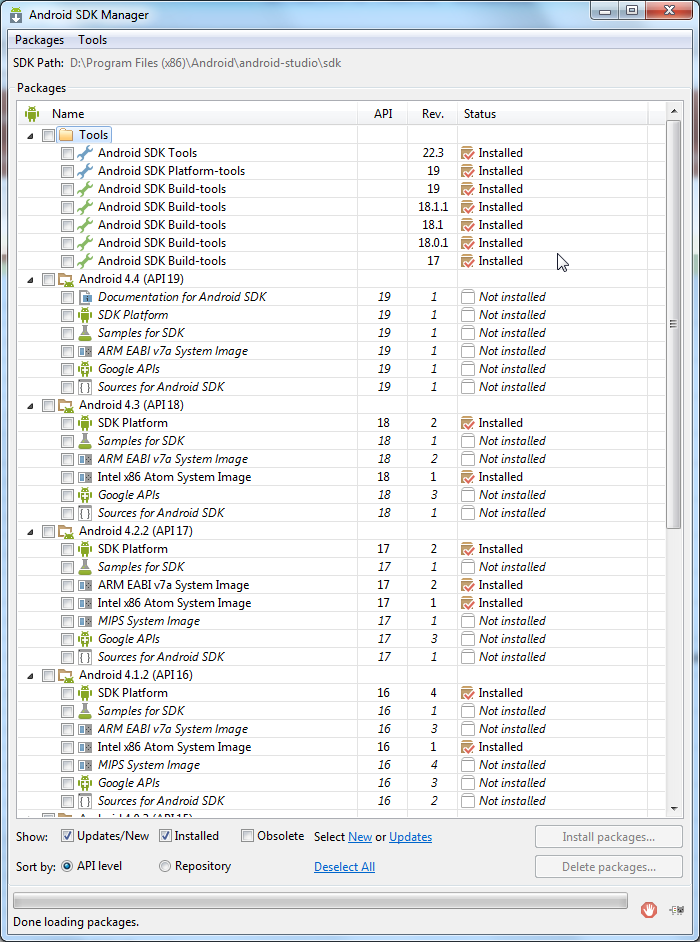This screenshot has width=700, height=942.
Task: Click the Intel x86 Atom icon for API 18
Action: (85, 477)
